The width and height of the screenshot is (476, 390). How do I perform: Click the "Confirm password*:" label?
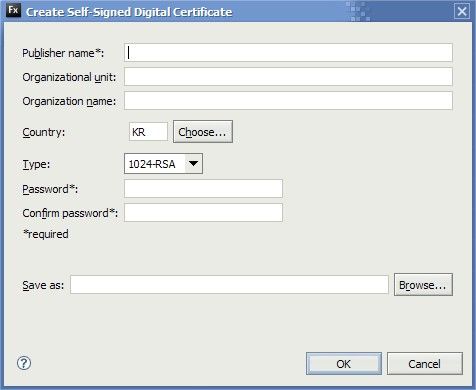[70, 213]
